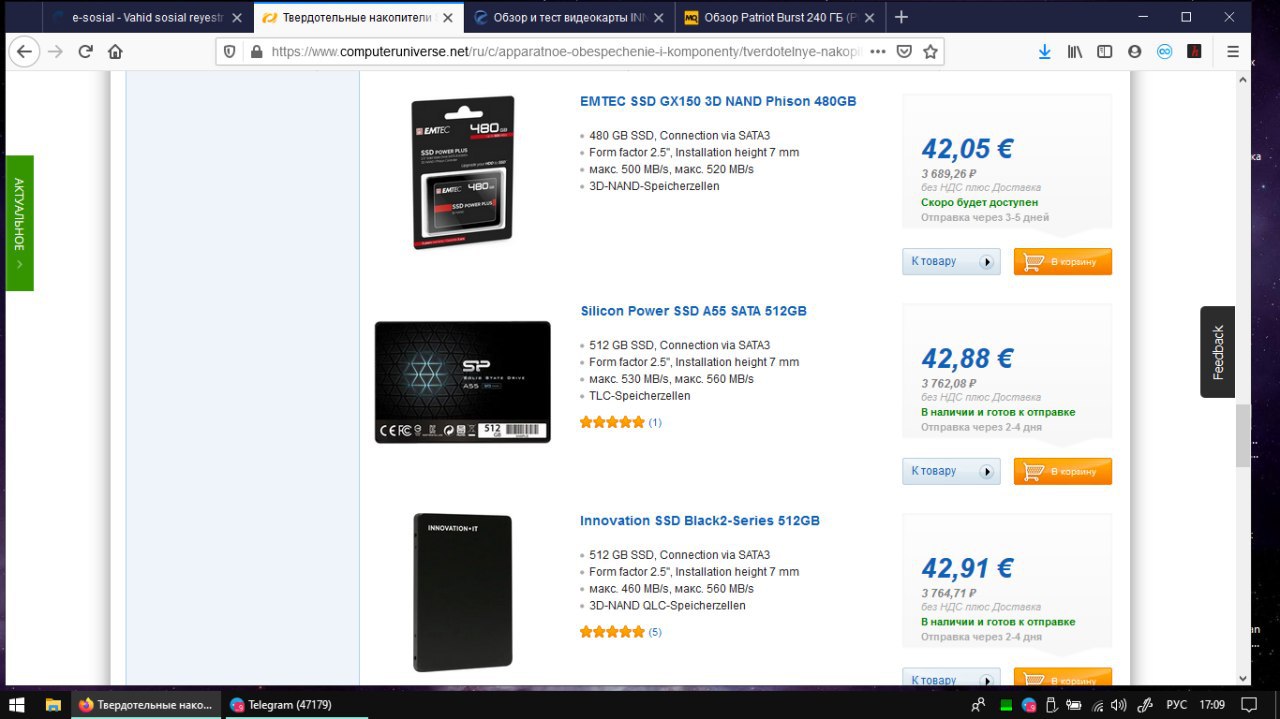Open a new browser tab
This screenshot has width=1280, height=719.
(x=901, y=17)
